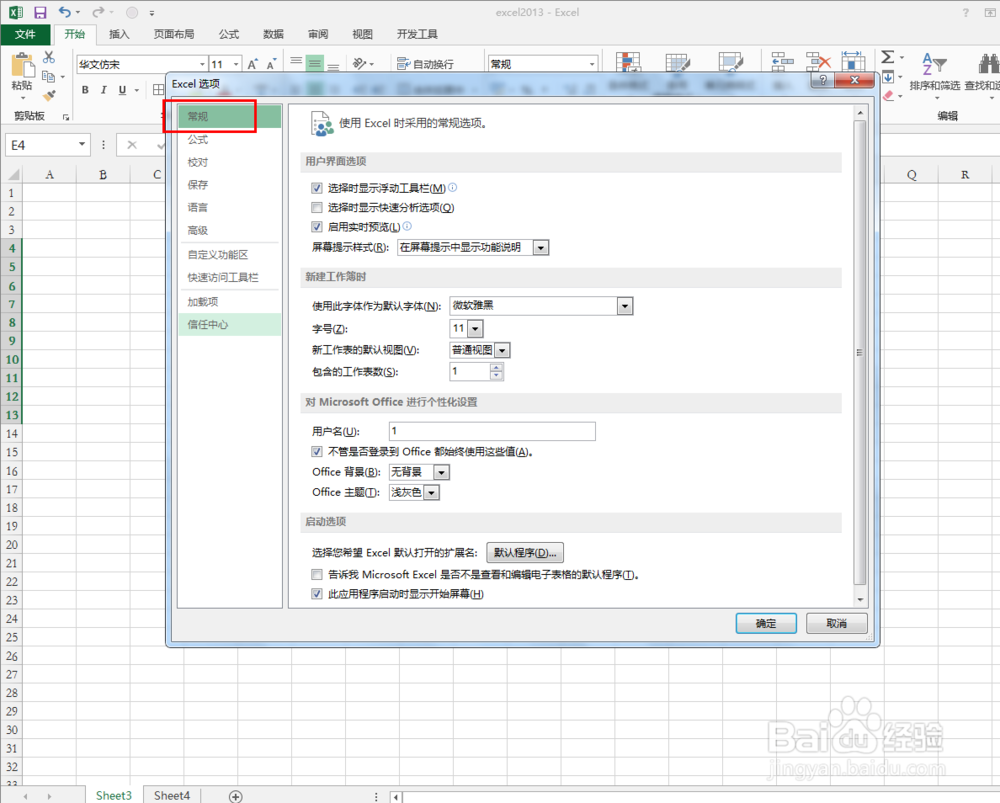Open 新工作表的默认视图 dropdown

click(x=503, y=350)
